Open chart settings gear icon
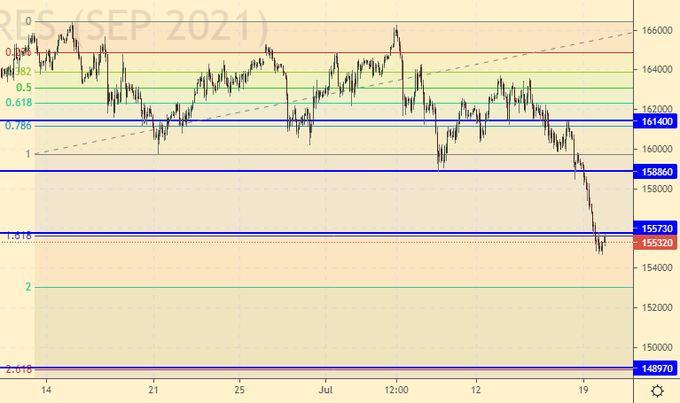 point(656,390)
